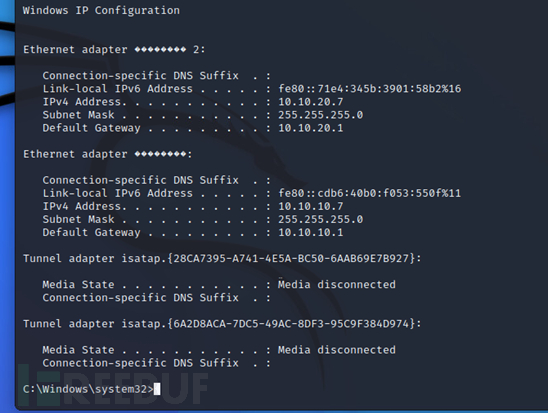Click 'Media disconnected' under the 6A2D8ACA adapter
The image size is (548, 413).
pos(337,350)
